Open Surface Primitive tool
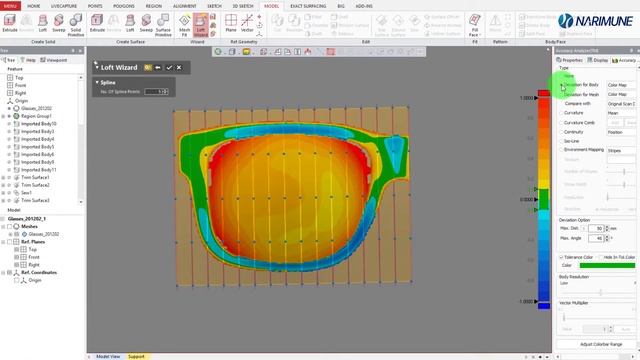640x360 pixels. point(163,25)
